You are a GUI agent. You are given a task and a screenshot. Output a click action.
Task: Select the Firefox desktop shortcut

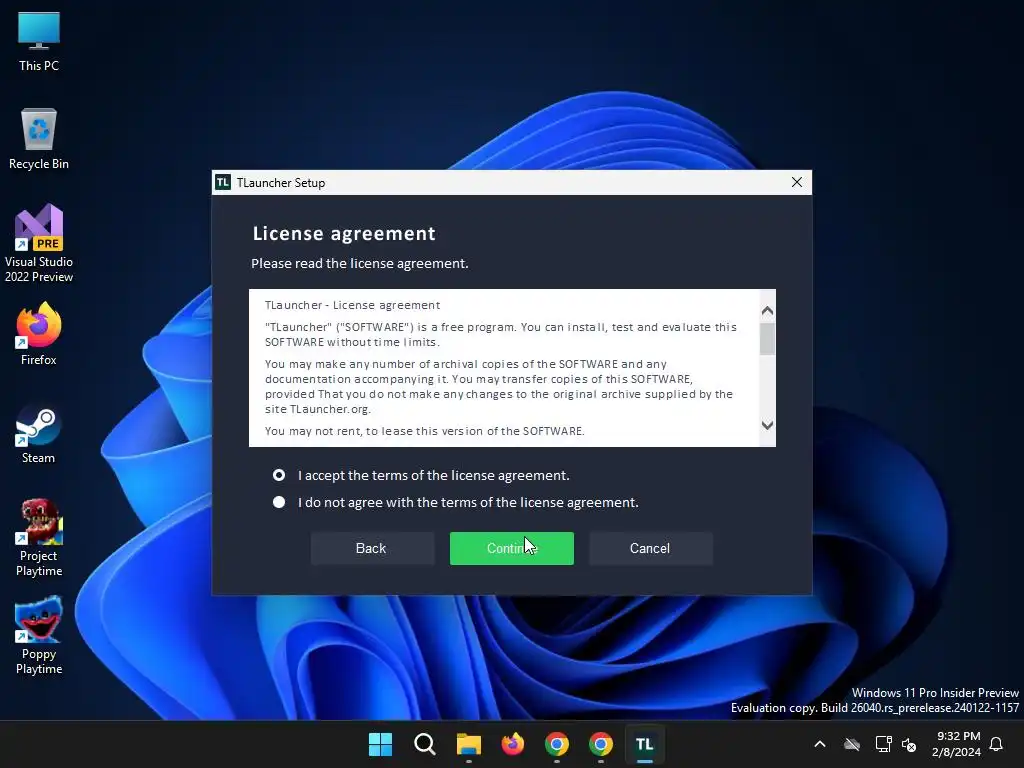(x=39, y=333)
